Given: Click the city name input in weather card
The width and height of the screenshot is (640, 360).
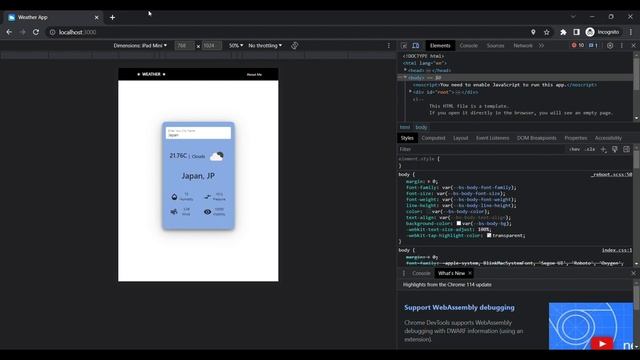Looking at the screenshot, I should coord(198,133).
